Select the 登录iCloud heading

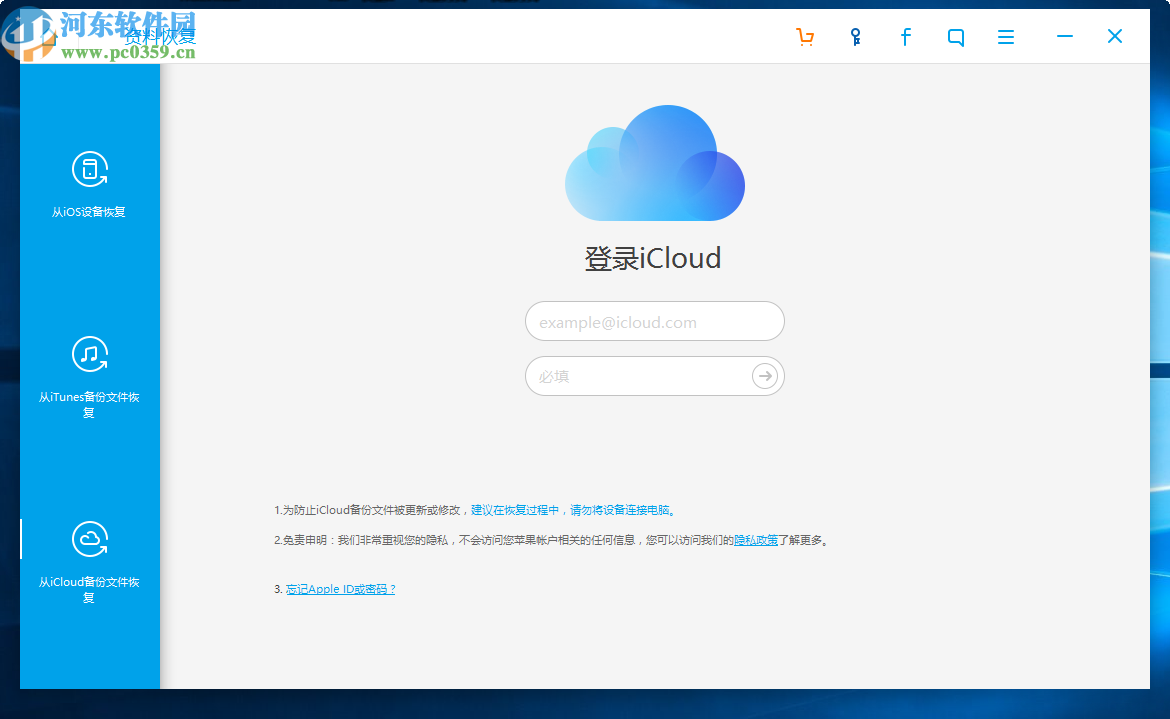[655, 258]
